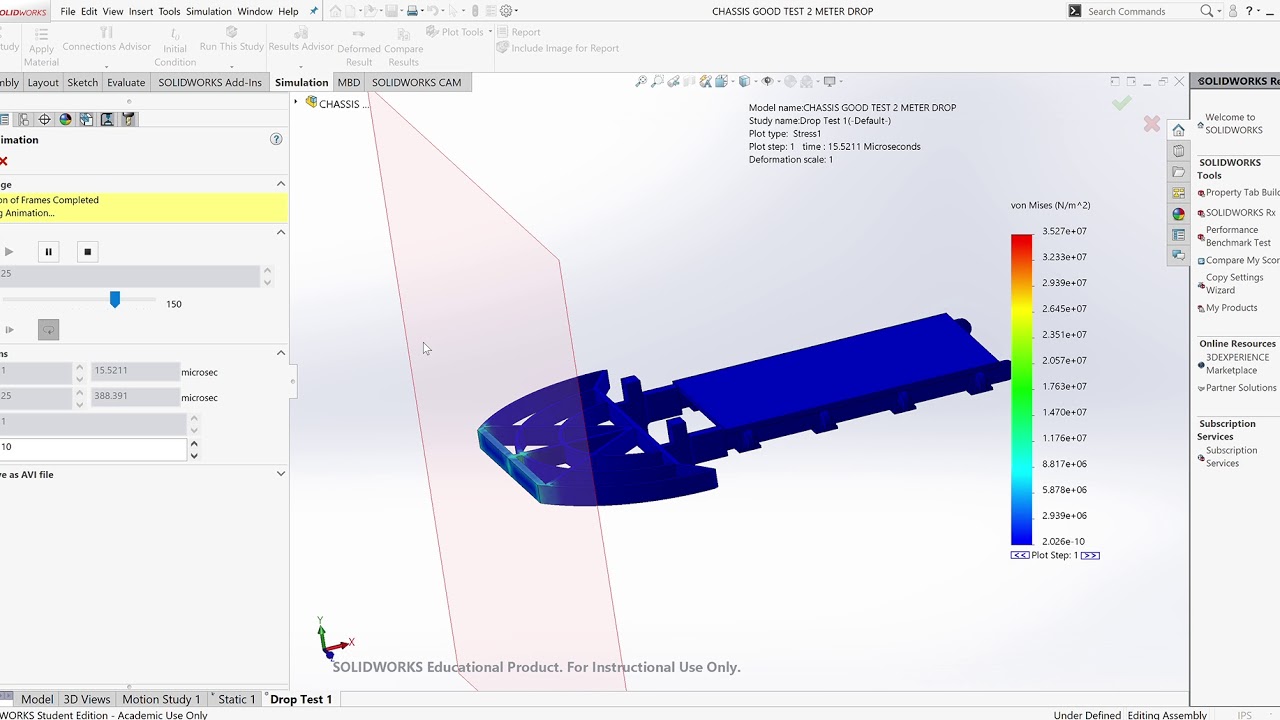The height and width of the screenshot is (720, 1280).
Task: Open the My Products link
Action: tap(1231, 308)
